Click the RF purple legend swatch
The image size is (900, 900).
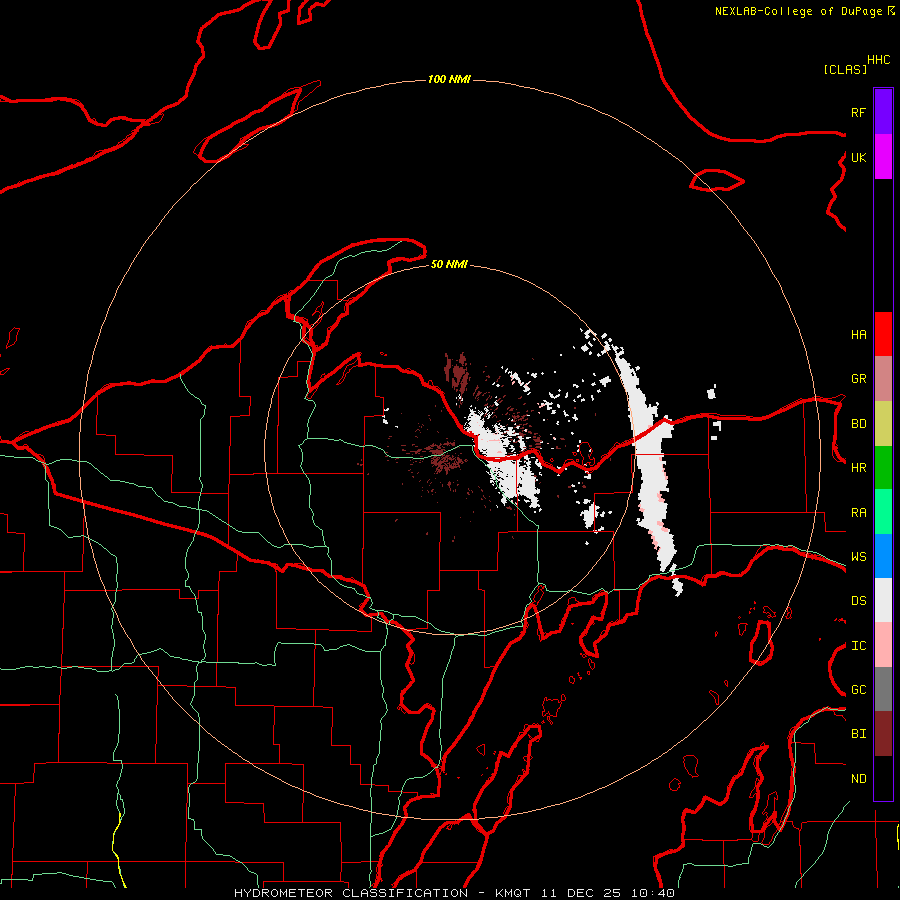coord(883,112)
